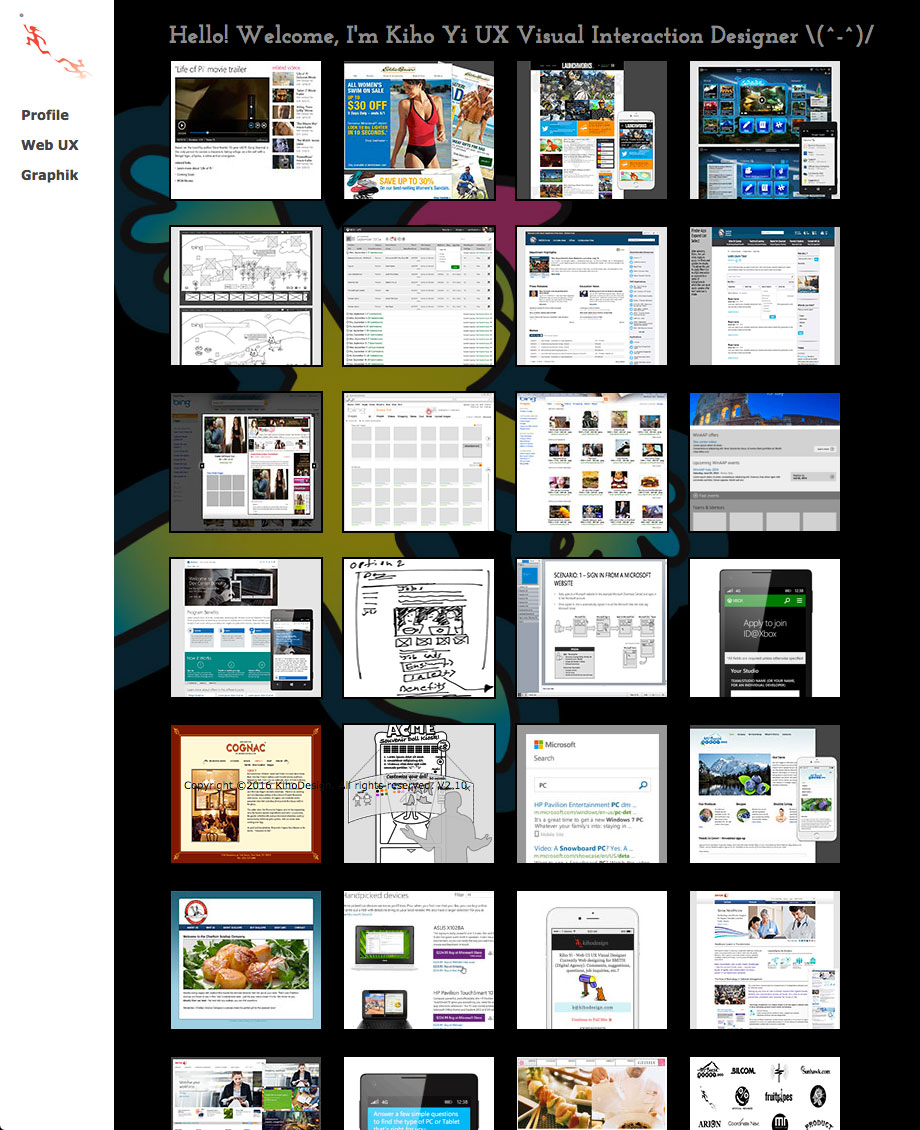Open the Profile menu item
The height and width of the screenshot is (1130, 920).
pos(45,115)
